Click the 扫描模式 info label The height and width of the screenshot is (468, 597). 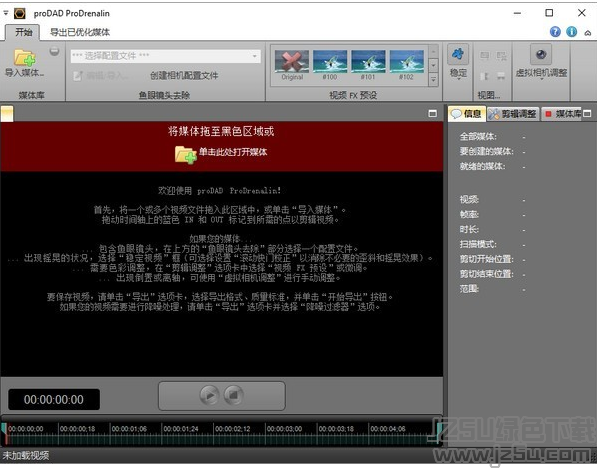point(478,244)
